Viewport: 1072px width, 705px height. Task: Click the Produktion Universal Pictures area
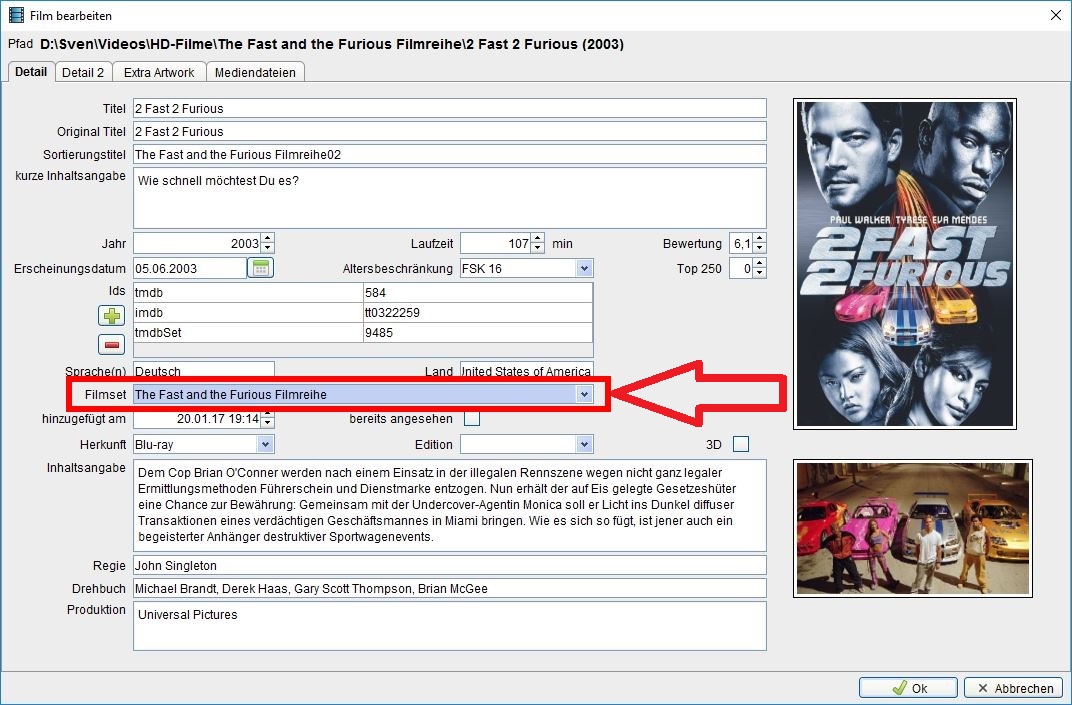click(x=450, y=626)
